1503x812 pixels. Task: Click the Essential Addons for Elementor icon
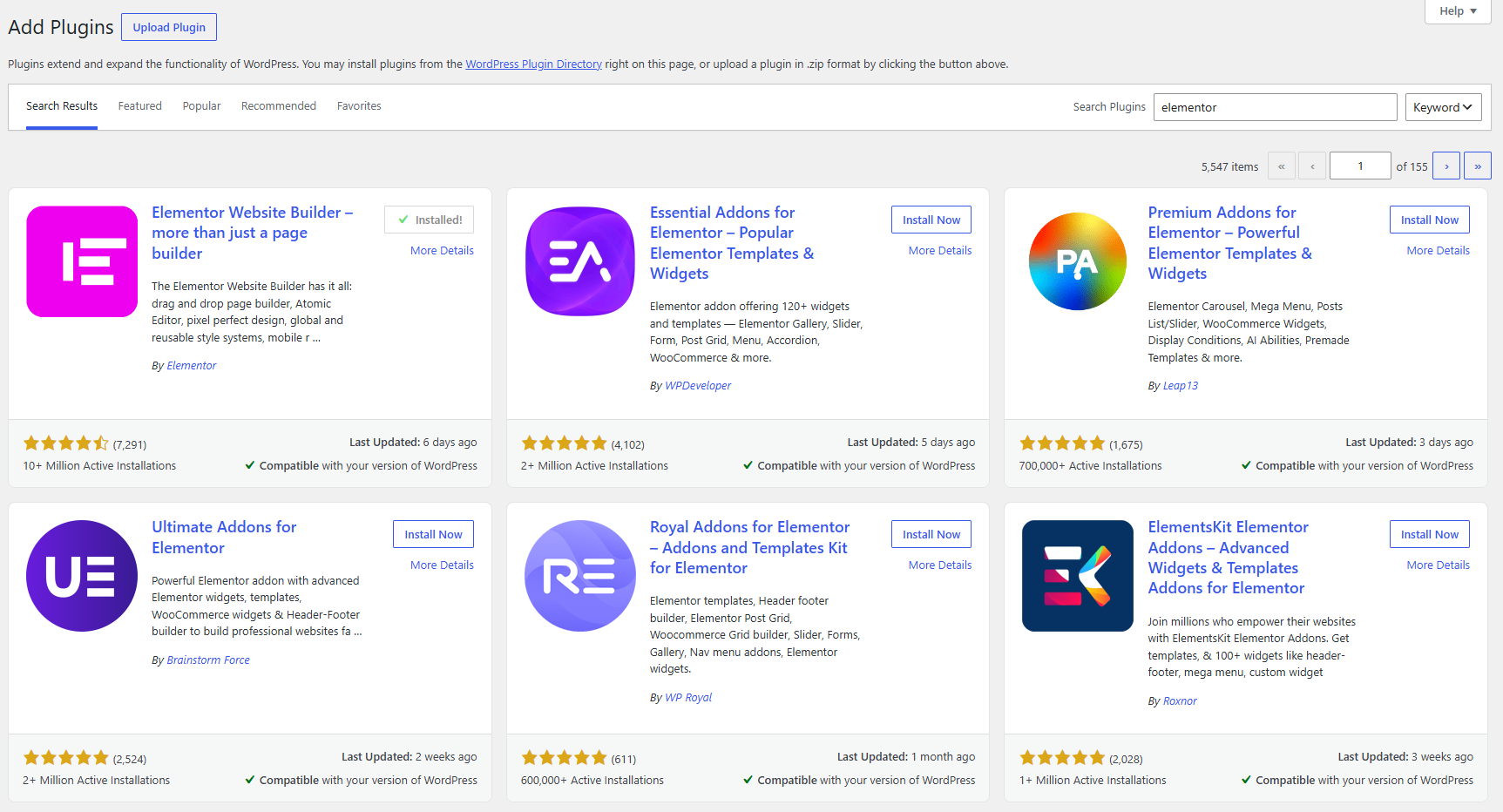(580, 261)
